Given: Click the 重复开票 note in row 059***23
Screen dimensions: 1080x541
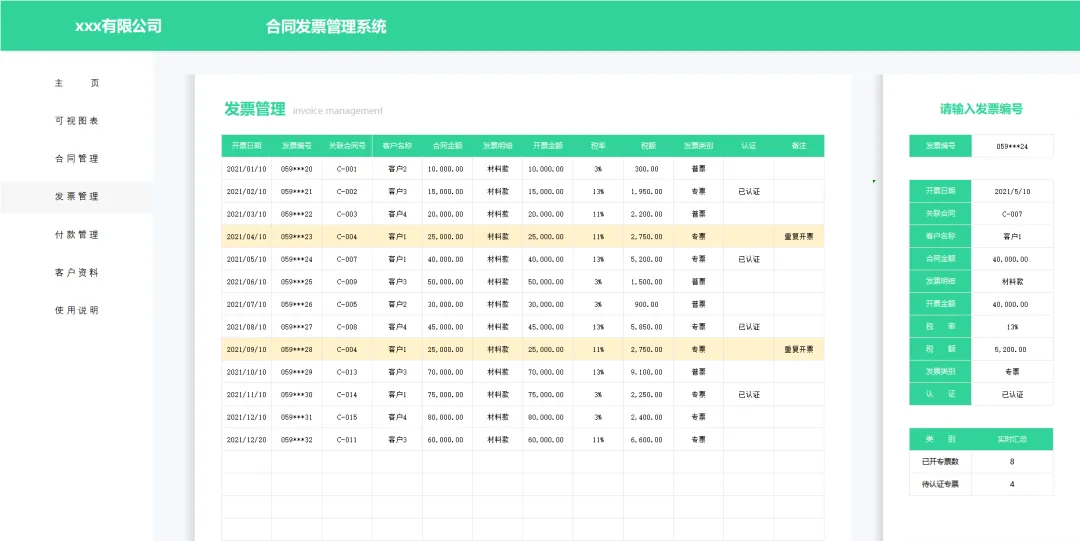Looking at the screenshot, I should pos(799,237).
